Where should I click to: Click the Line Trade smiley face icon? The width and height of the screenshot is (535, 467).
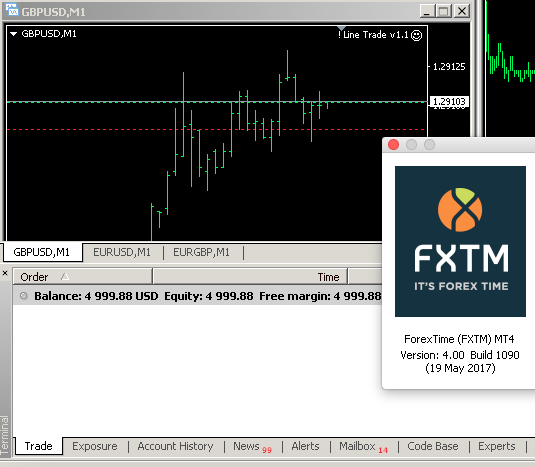(x=416, y=35)
